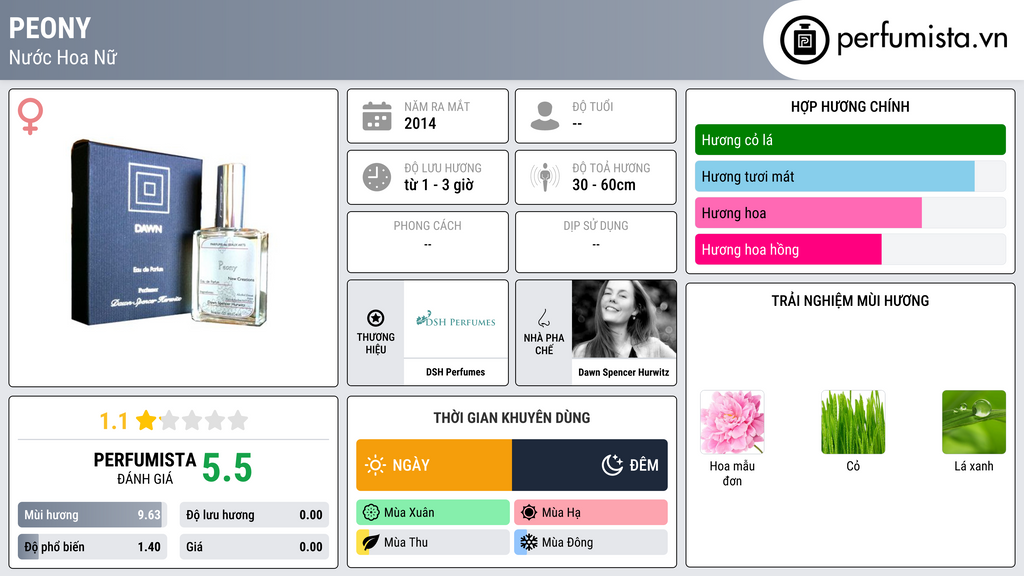Click the perfumista.vn perfume bottle logo icon
The image size is (1024, 576).
(804, 40)
